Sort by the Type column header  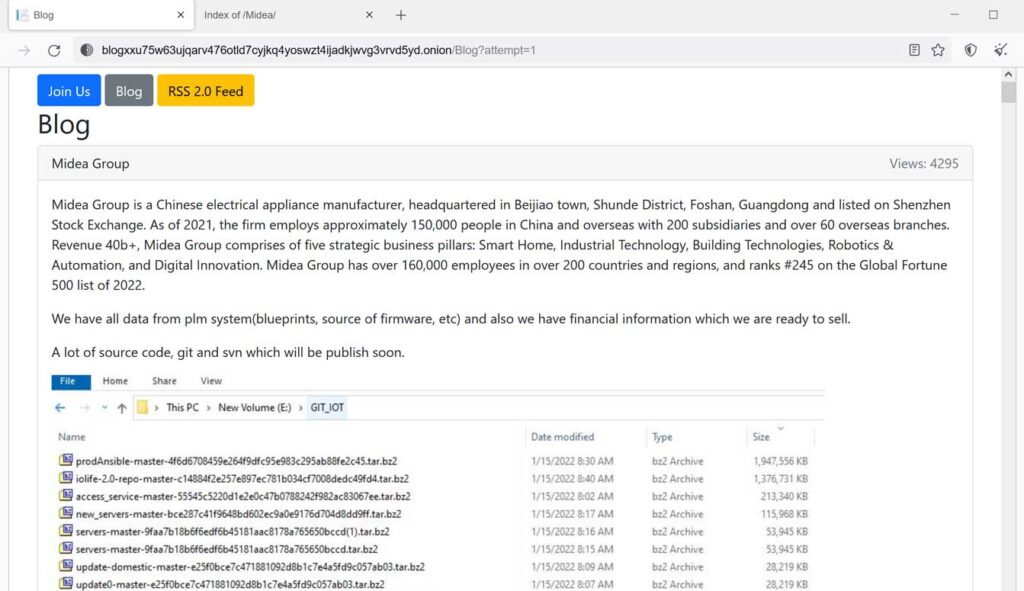[662, 437]
